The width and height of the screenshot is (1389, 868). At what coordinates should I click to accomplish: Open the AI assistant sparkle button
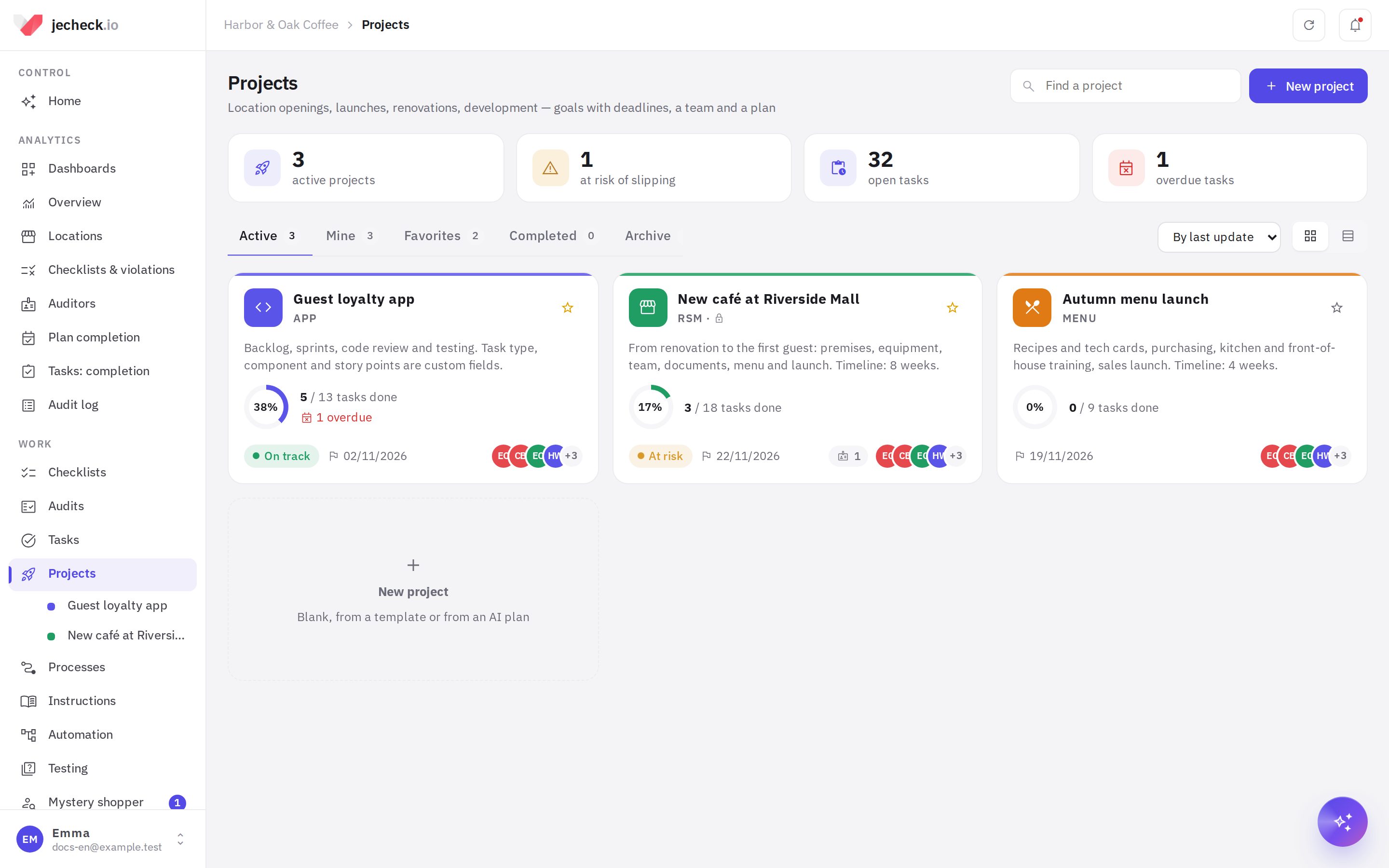(x=1342, y=822)
